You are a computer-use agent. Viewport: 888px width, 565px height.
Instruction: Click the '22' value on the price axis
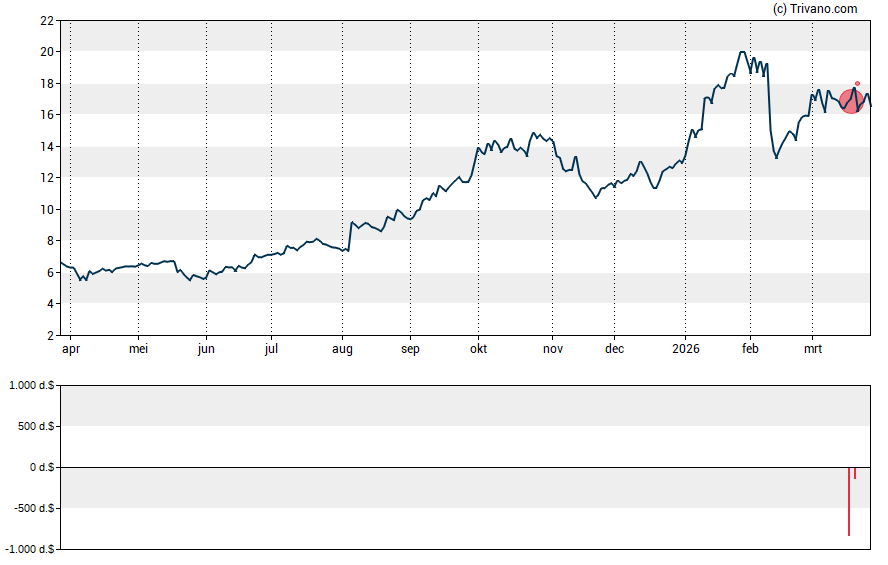(46, 20)
